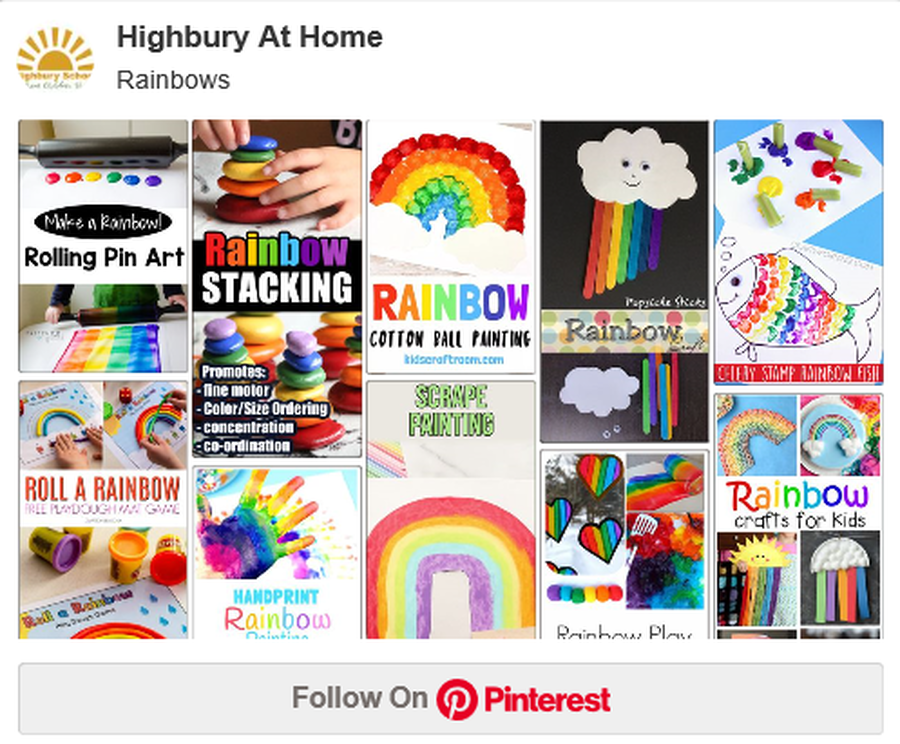The image size is (900, 744).
Task: Select the Handprint Rainbow Painting pin
Action: [277, 553]
